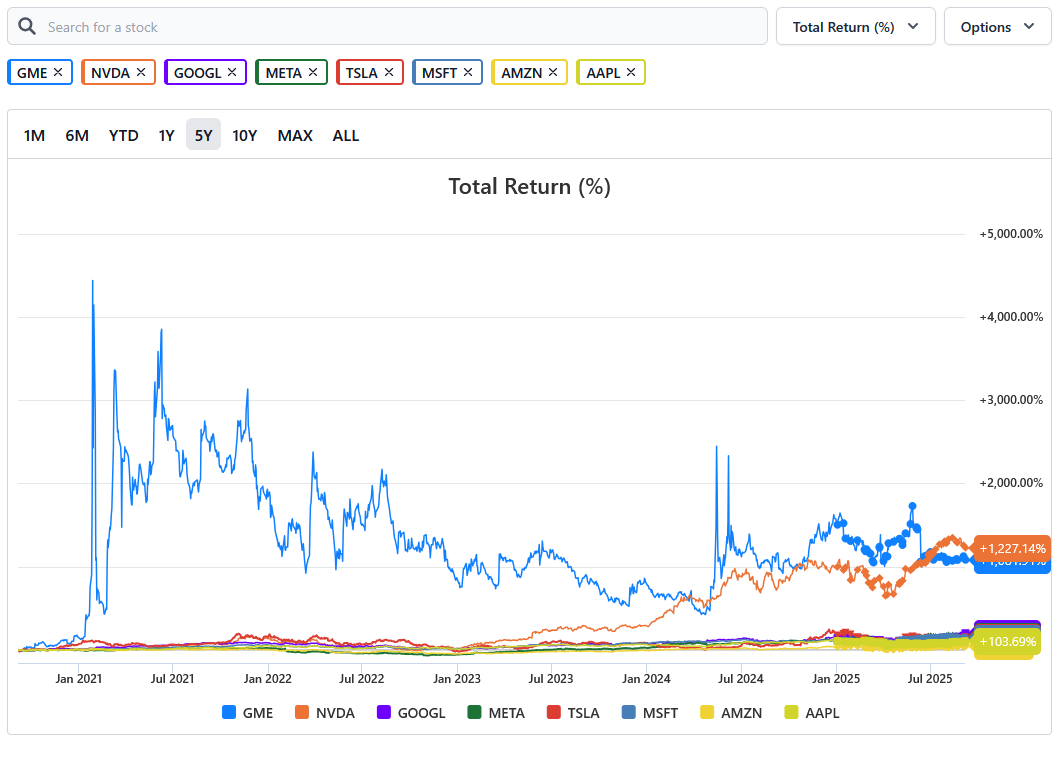Toggle GOOGL series in chart legend

click(412, 713)
